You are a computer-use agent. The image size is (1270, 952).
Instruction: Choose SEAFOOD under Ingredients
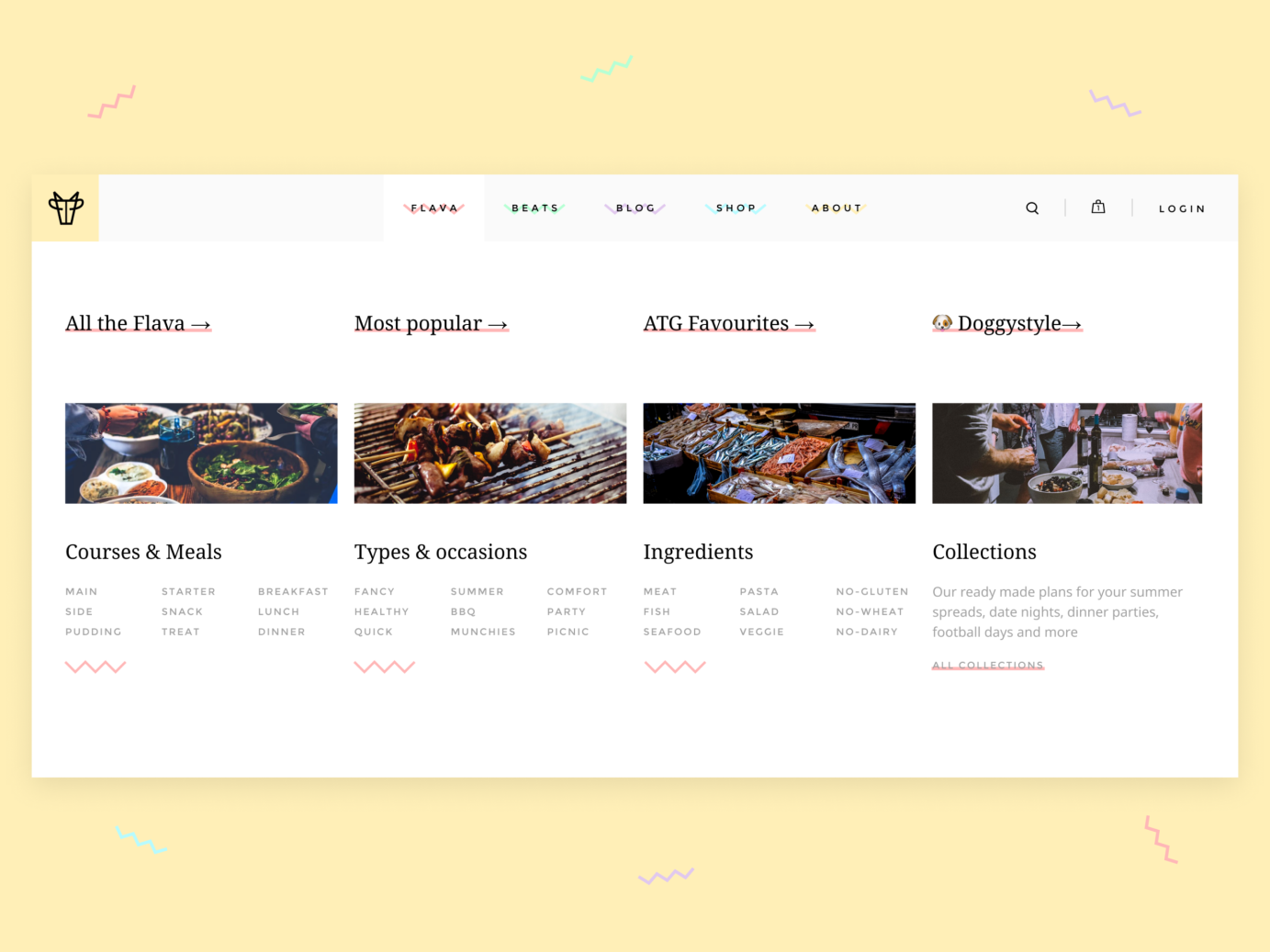click(x=672, y=632)
